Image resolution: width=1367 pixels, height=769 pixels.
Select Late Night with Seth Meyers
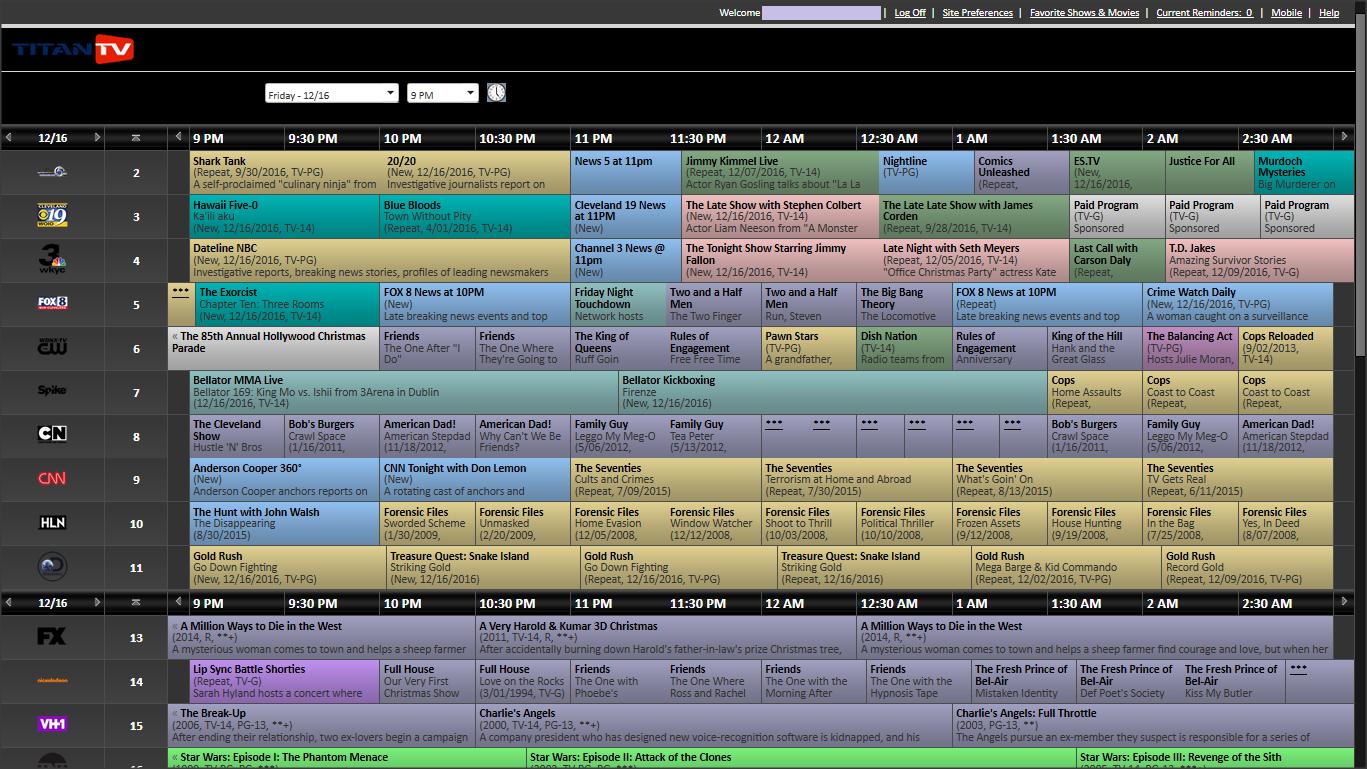point(974,260)
